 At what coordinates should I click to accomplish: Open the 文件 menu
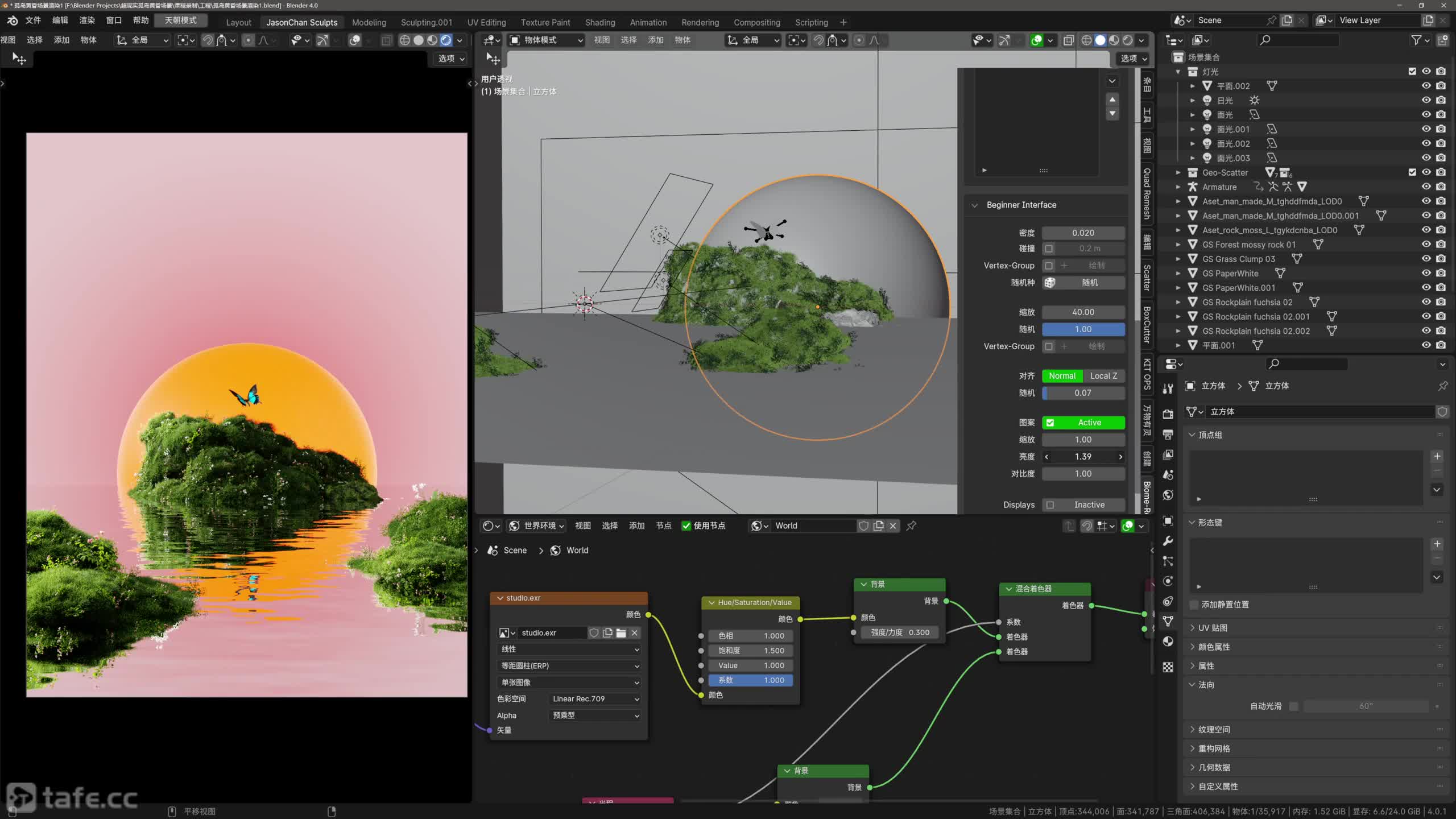(33, 20)
